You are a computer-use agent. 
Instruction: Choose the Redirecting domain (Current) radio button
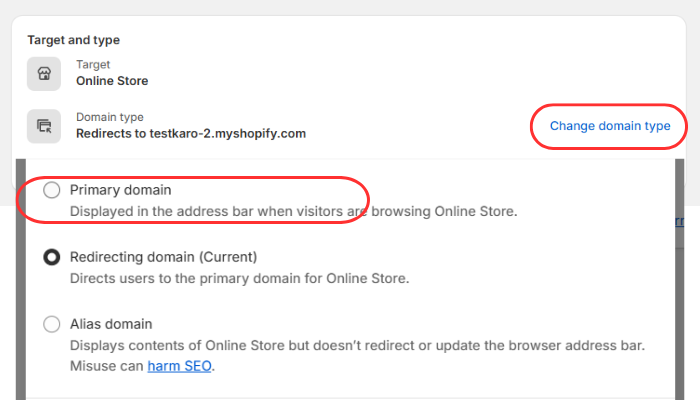pos(52,257)
